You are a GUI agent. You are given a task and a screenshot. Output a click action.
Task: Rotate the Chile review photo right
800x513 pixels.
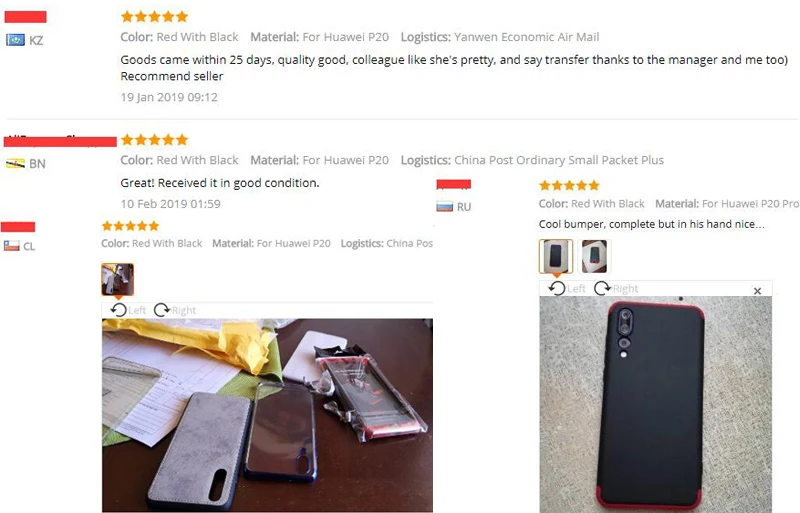(x=175, y=310)
